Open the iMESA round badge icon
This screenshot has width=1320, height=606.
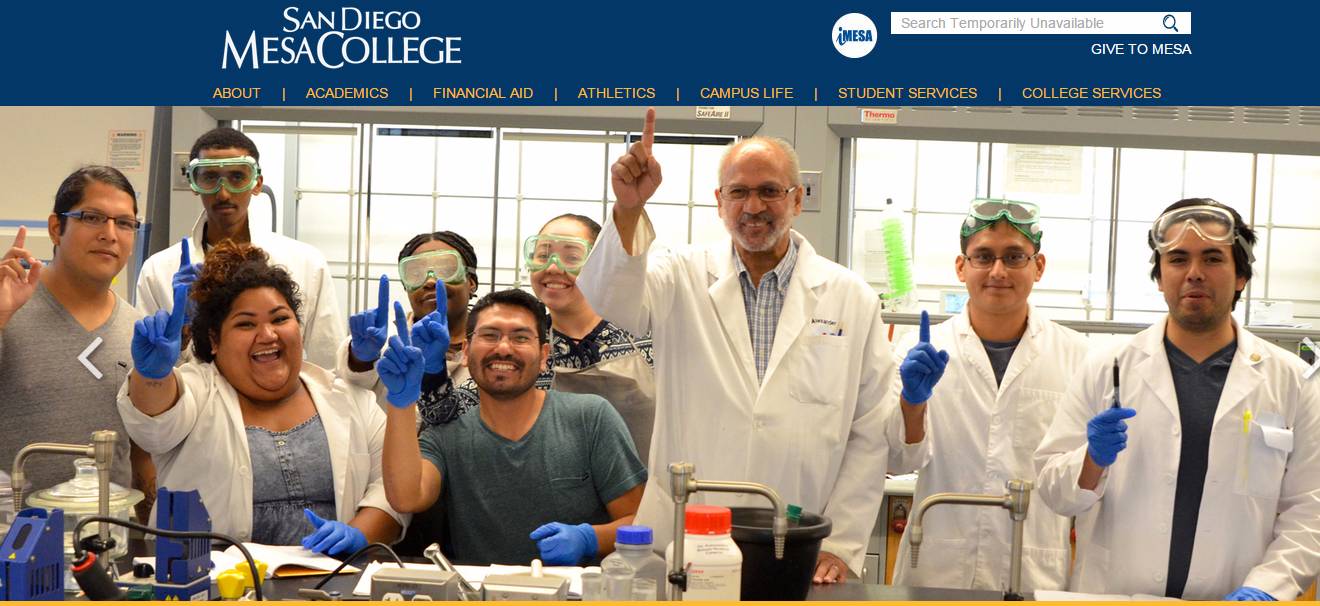(x=854, y=36)
